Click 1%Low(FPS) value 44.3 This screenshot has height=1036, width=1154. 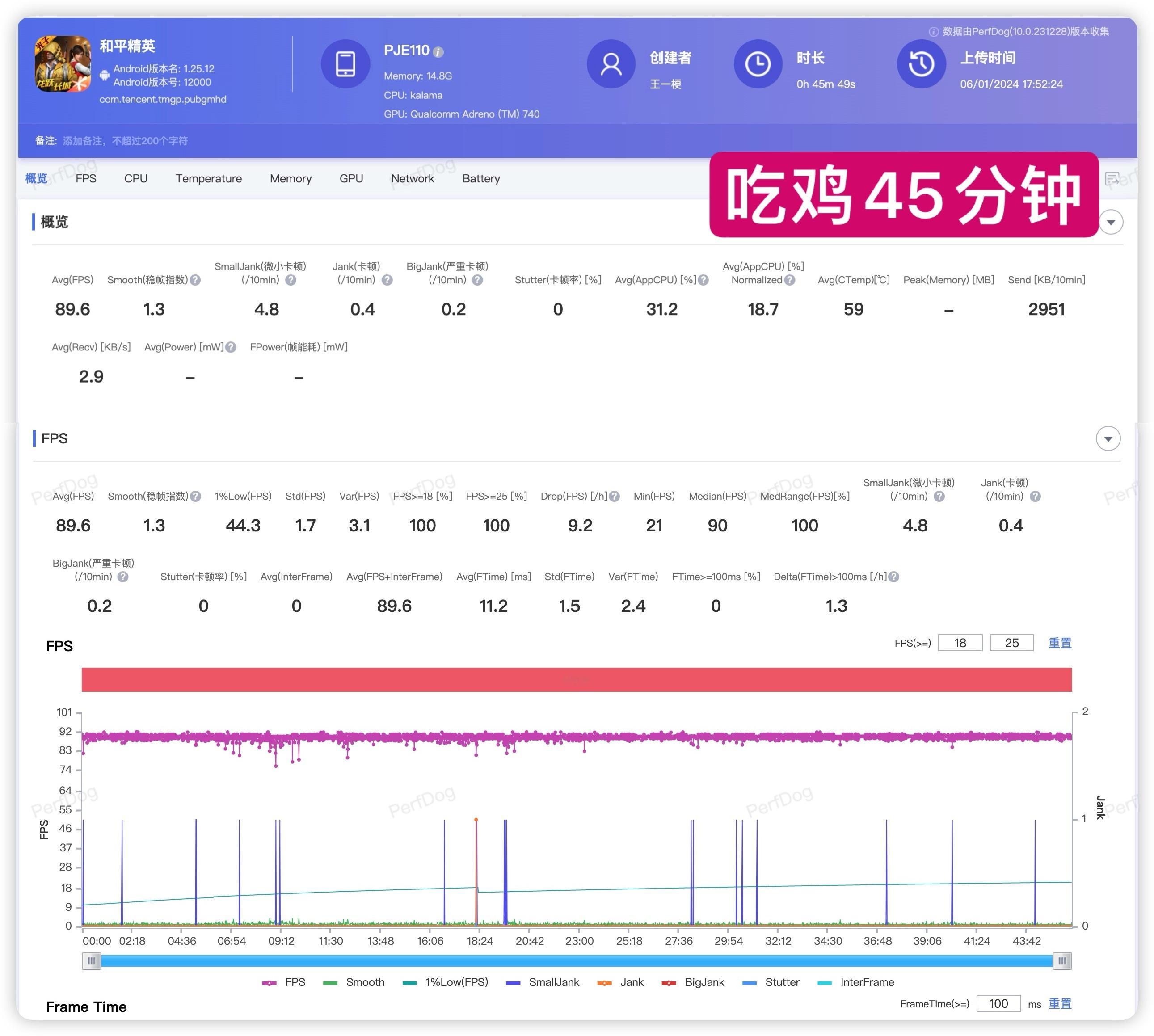[243, 526]
